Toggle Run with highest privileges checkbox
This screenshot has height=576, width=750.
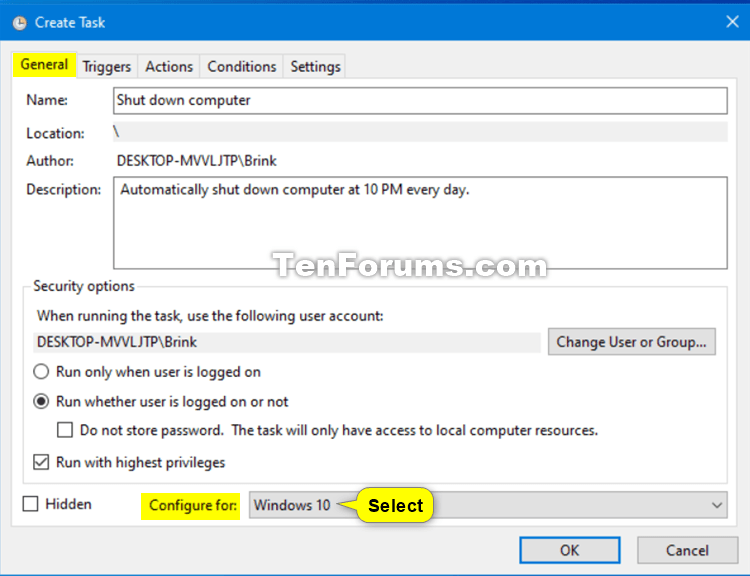(41, 462)
